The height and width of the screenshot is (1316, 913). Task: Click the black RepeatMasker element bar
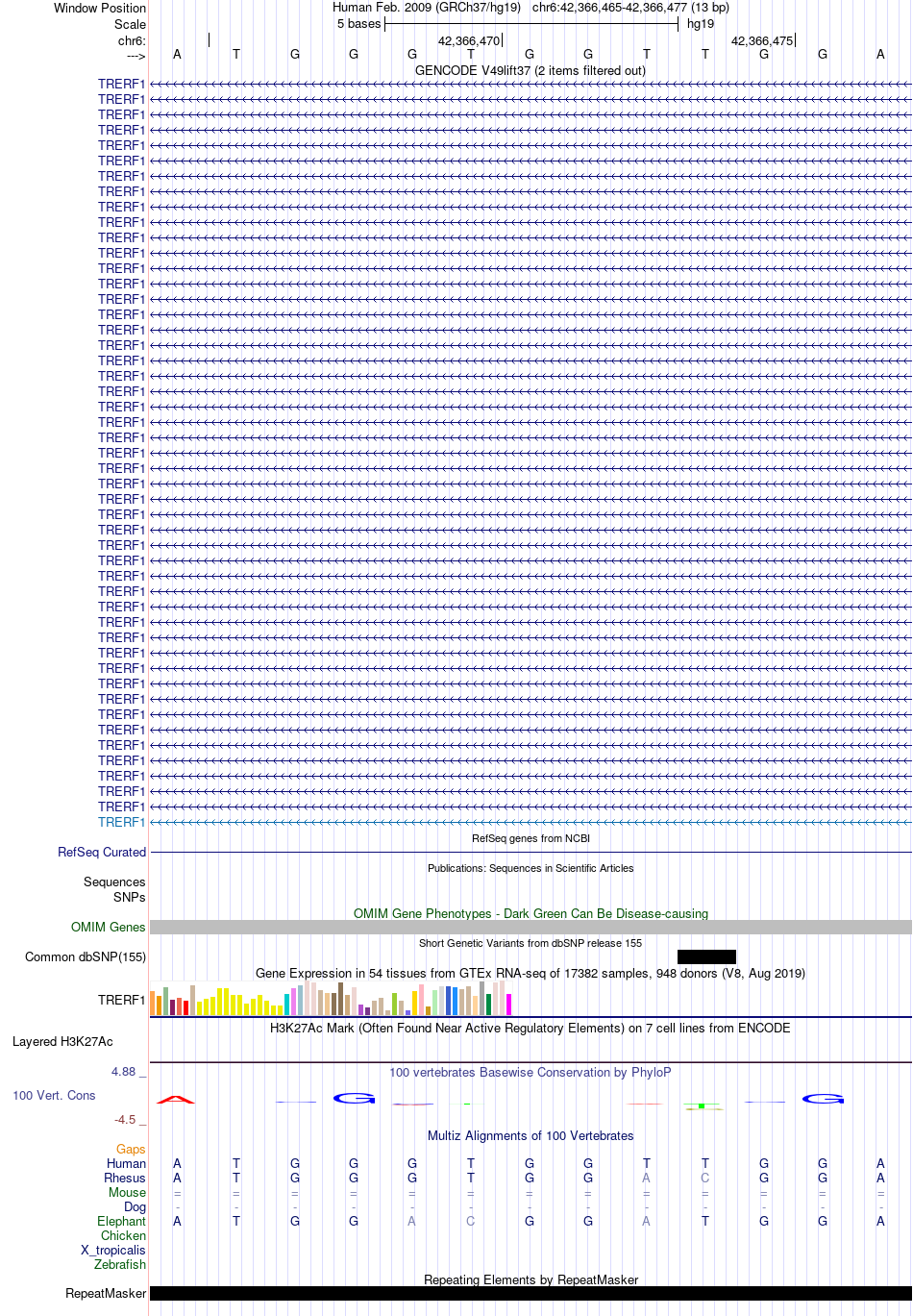click(x=531, y=1293)
